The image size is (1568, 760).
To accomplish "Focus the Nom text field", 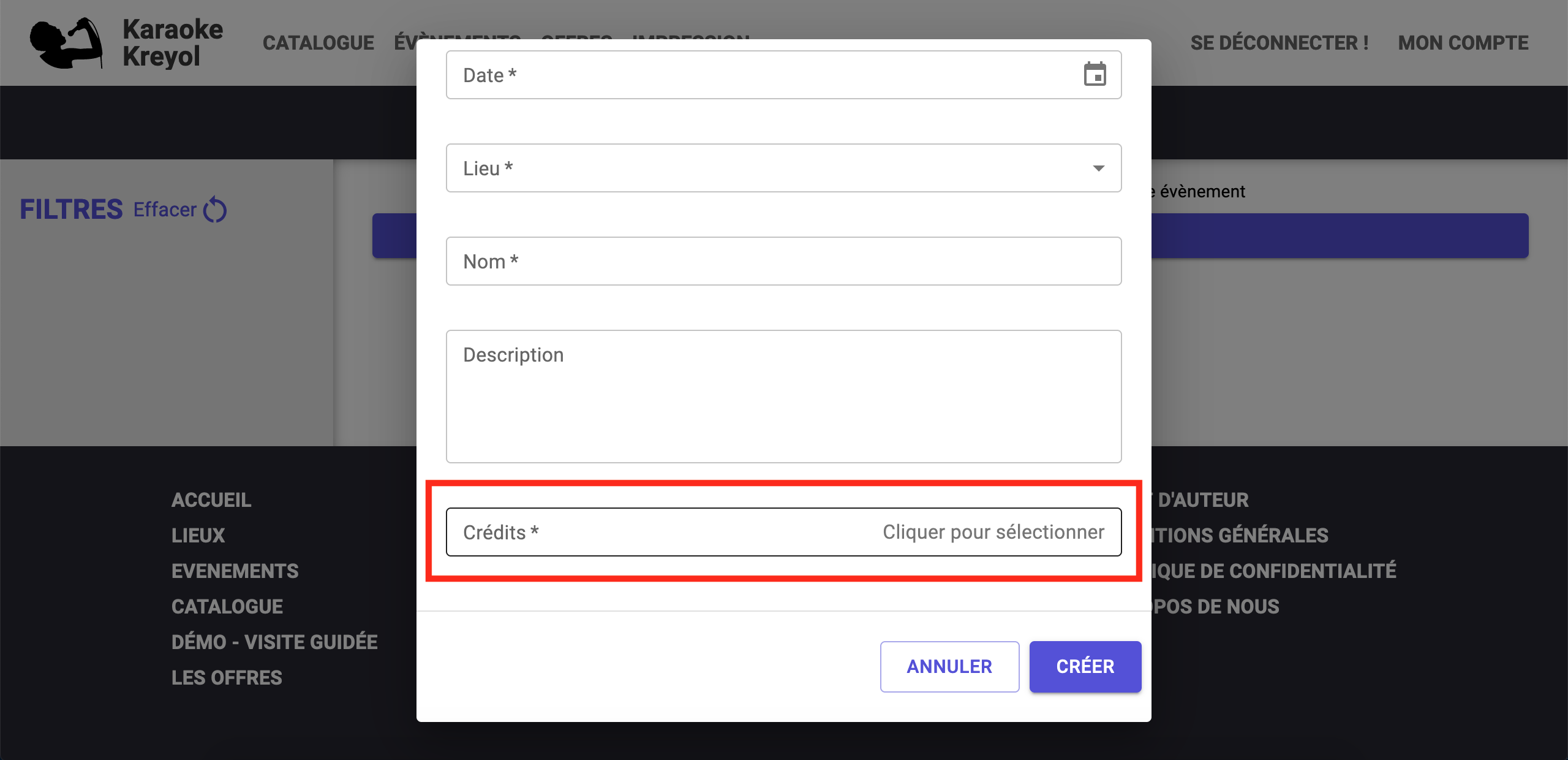I will tap(783, 261).
